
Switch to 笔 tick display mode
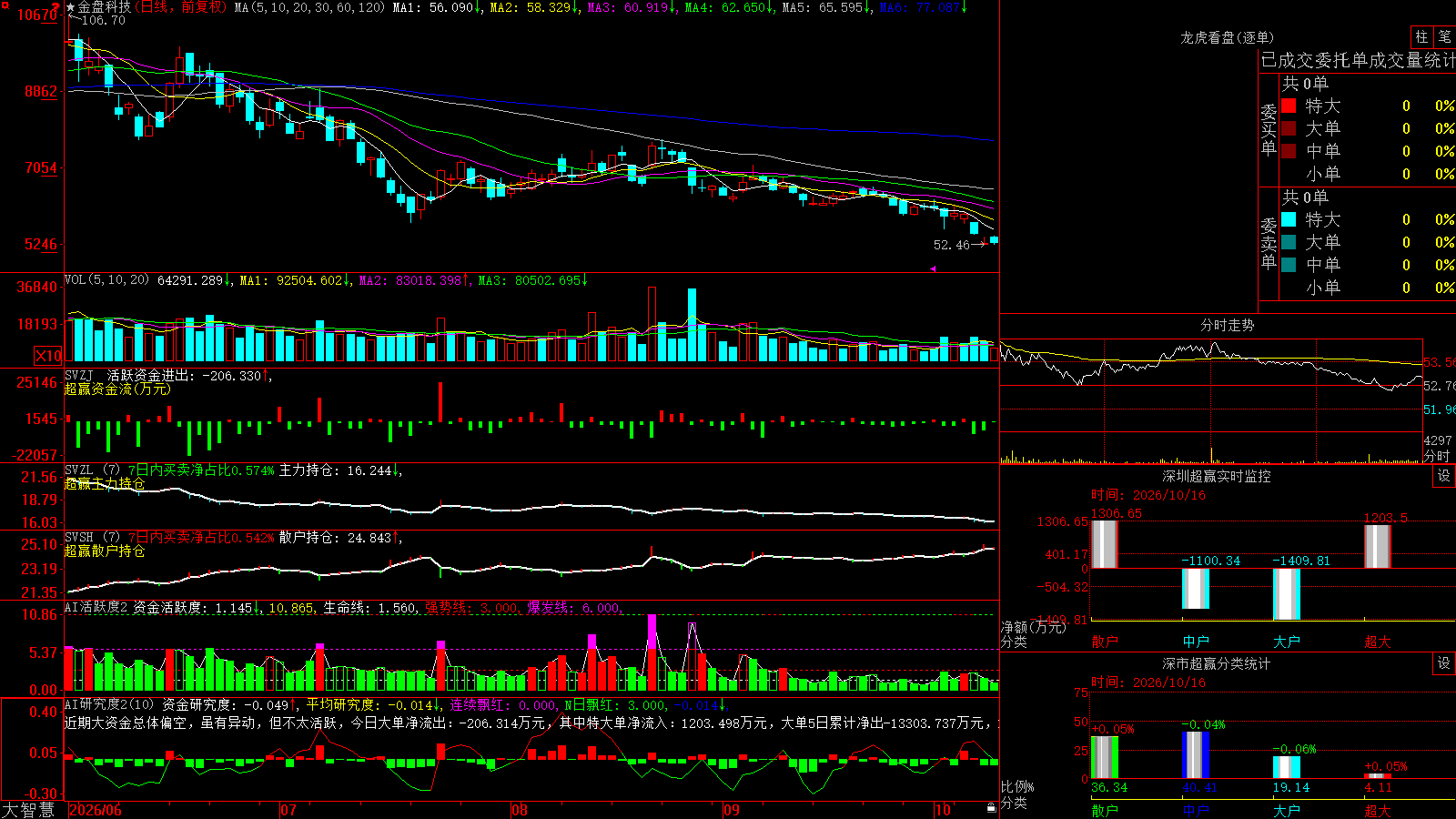(x=1444, y=37)
